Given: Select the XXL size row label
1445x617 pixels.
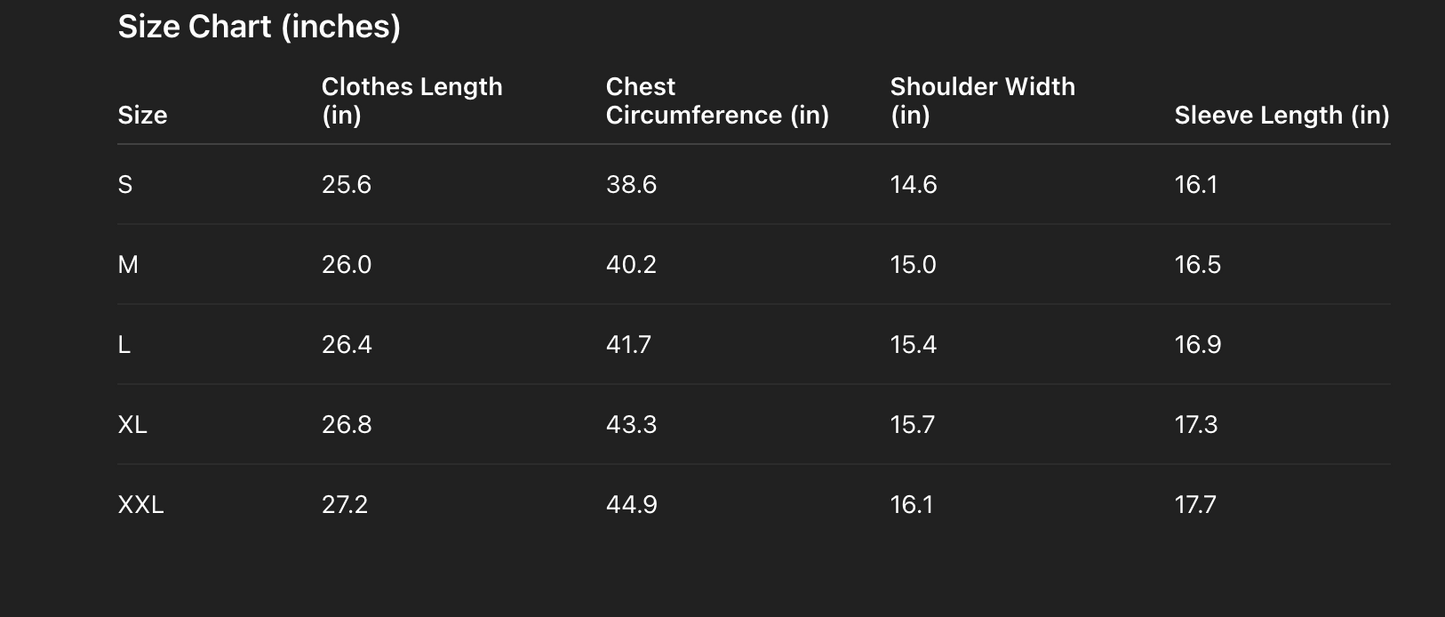Looking at the screenshot, I should click(141, 505).
